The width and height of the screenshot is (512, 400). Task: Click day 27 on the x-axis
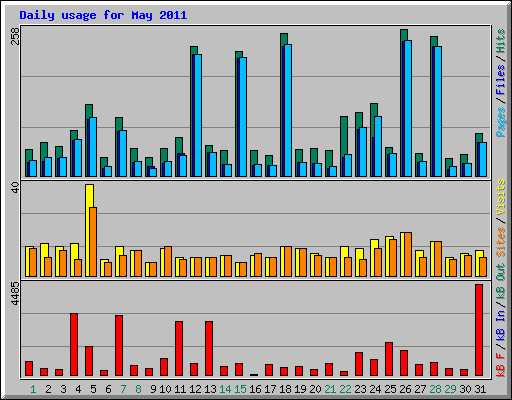[420, 389]
